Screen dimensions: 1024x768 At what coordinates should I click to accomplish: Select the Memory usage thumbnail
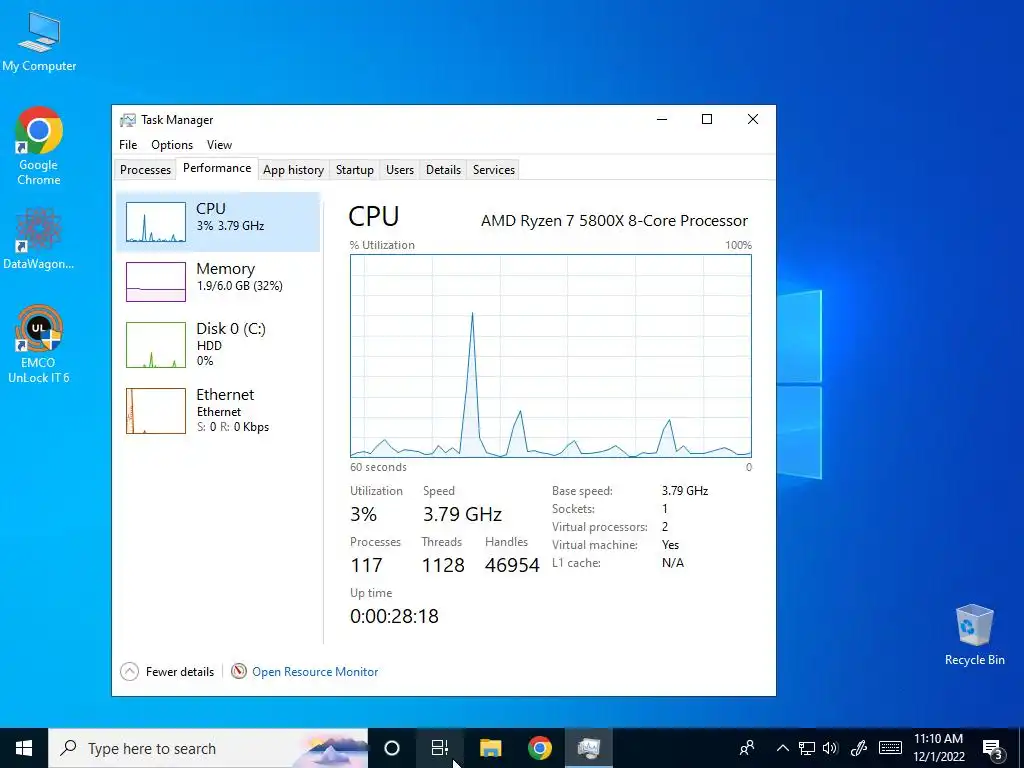[155, 281]
